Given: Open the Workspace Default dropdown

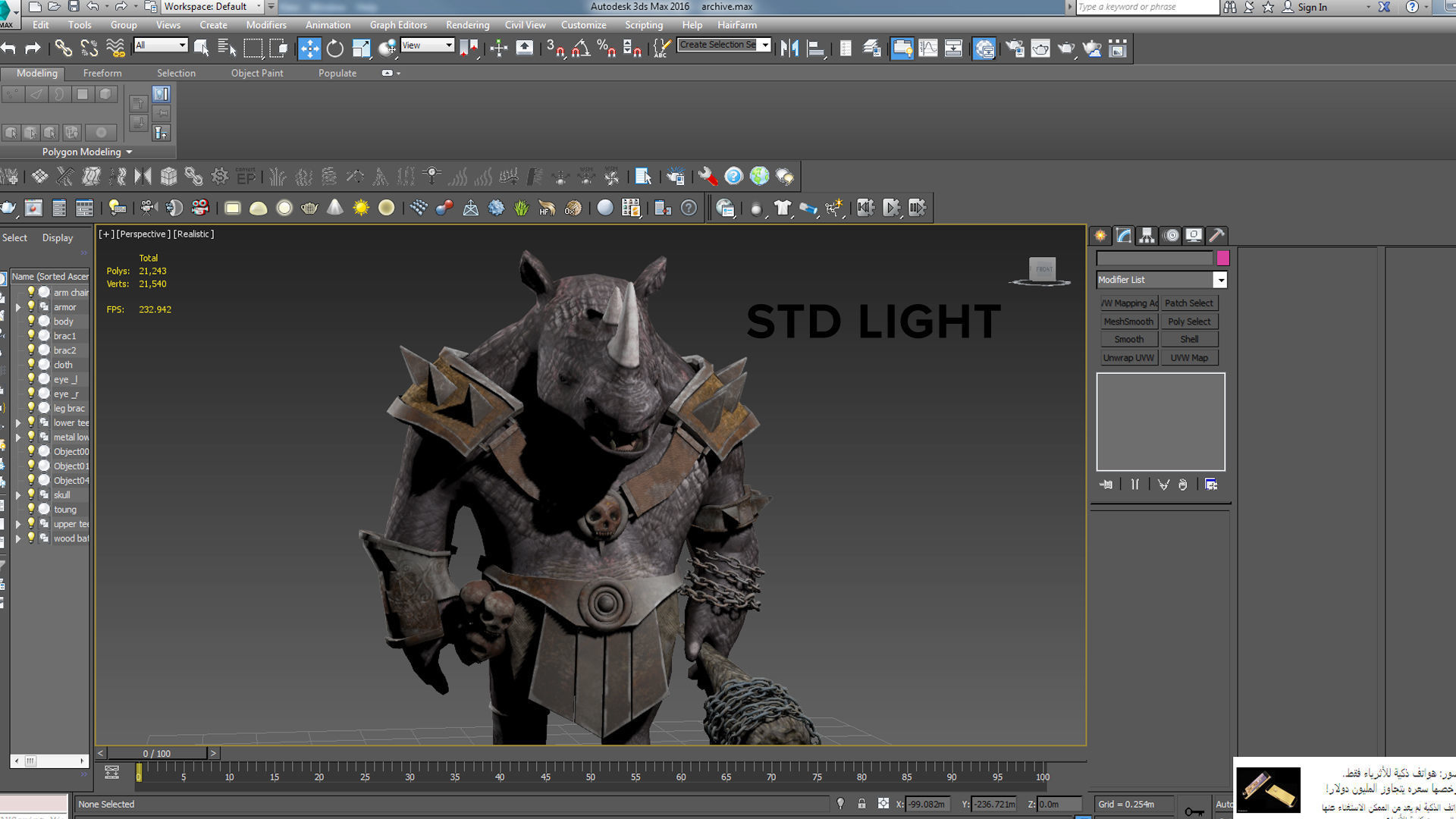Looking at the screenshot, I should (x=213, y=7).
